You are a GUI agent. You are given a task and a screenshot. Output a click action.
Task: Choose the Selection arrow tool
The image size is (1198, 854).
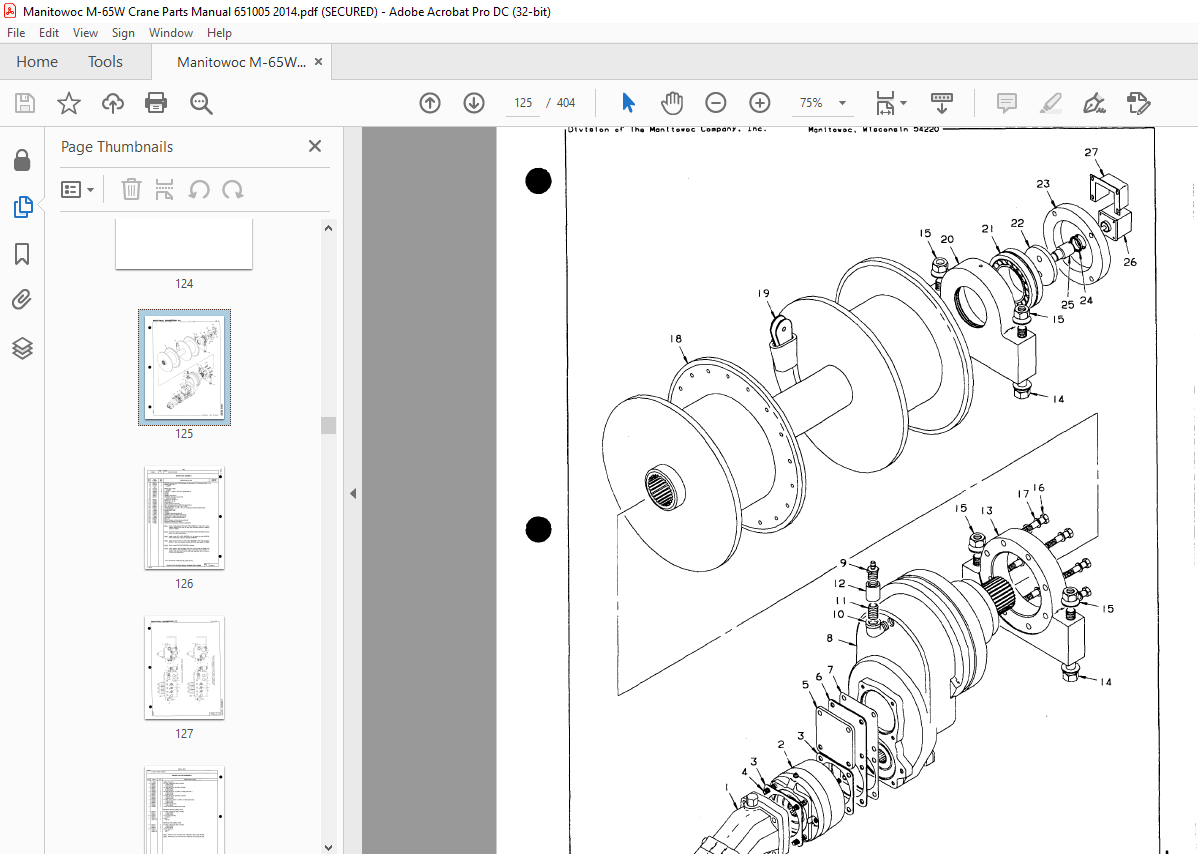pos(628,102)
